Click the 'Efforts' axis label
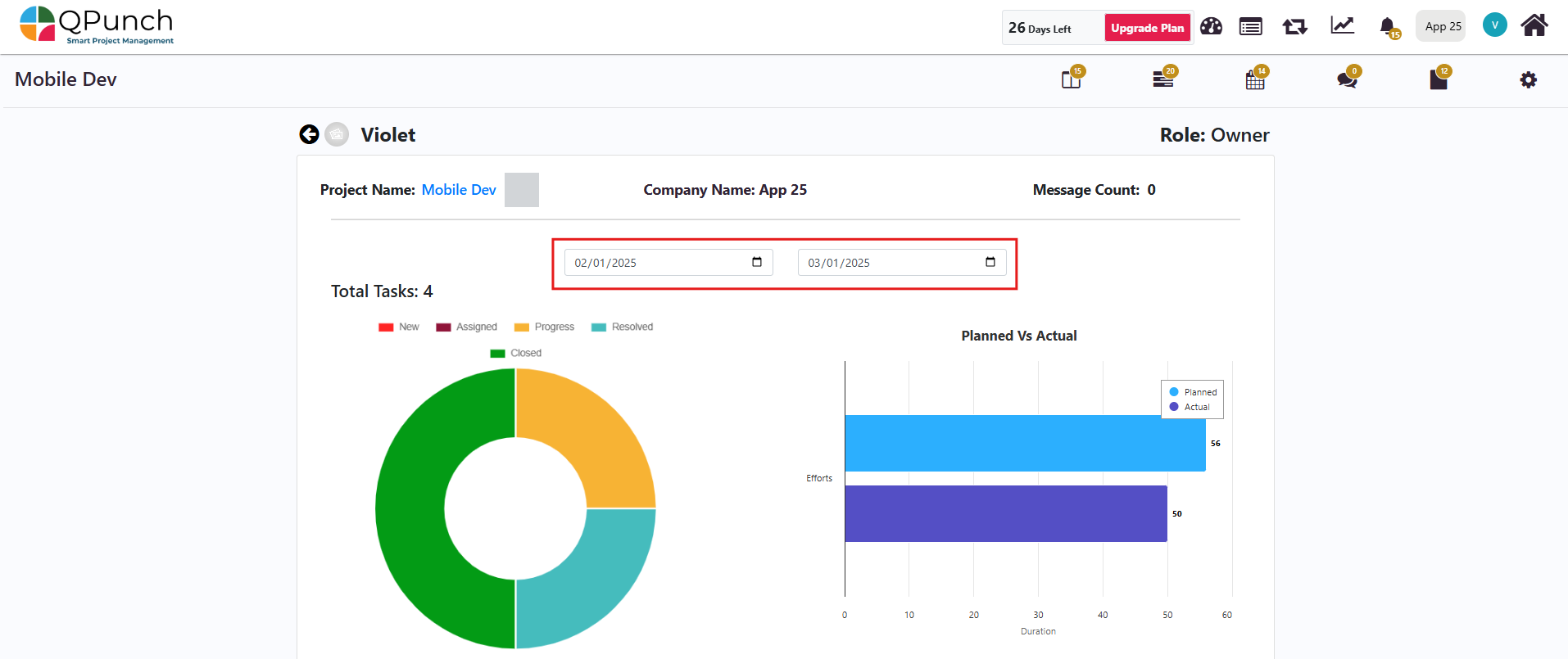The image size is (1568, 659). (819, 478)
